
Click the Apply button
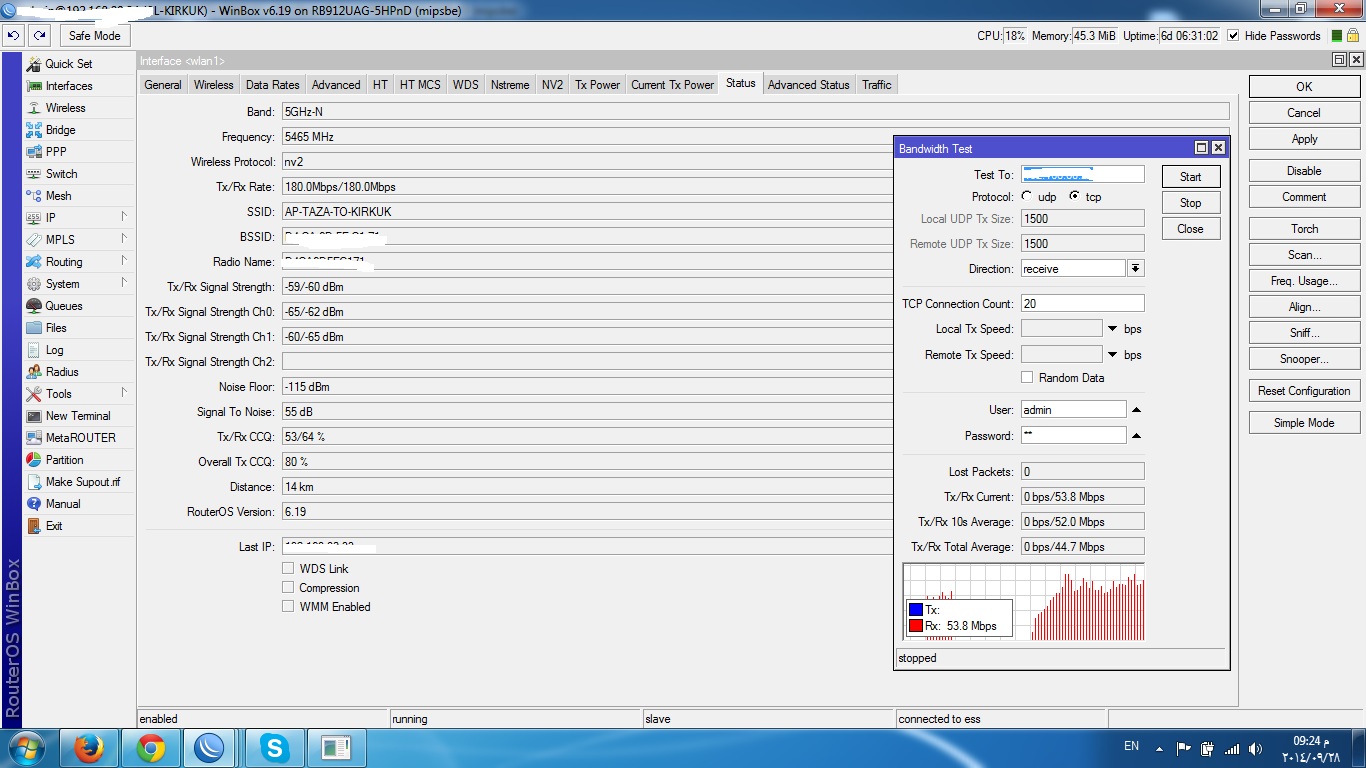click(1304, 139)
